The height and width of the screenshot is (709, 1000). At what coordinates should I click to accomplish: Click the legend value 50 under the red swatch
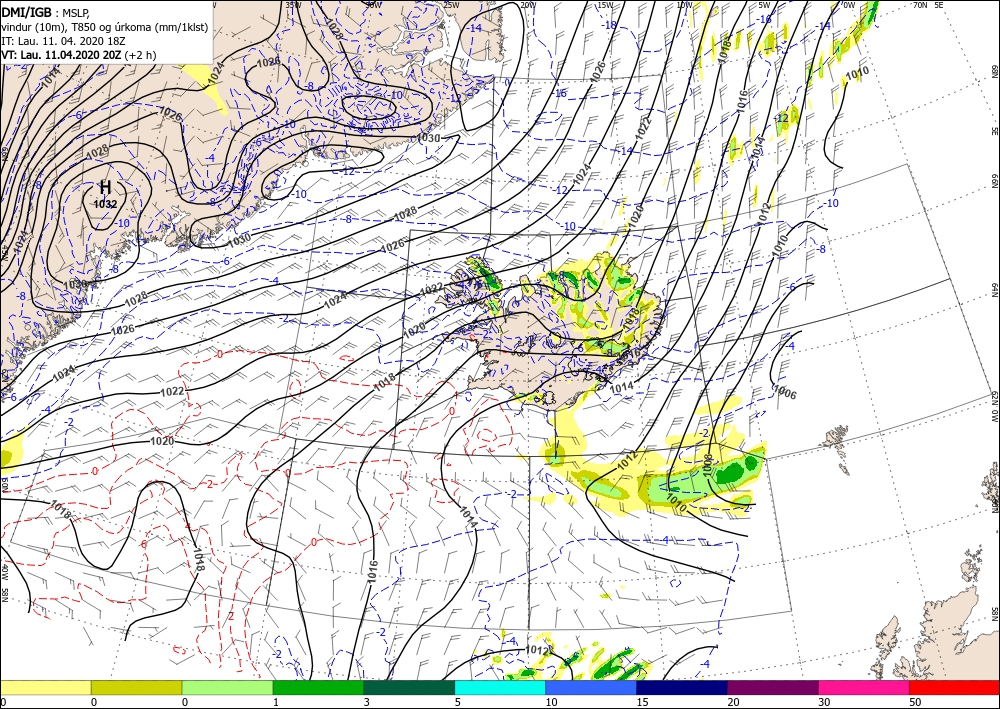pos(916,702)
